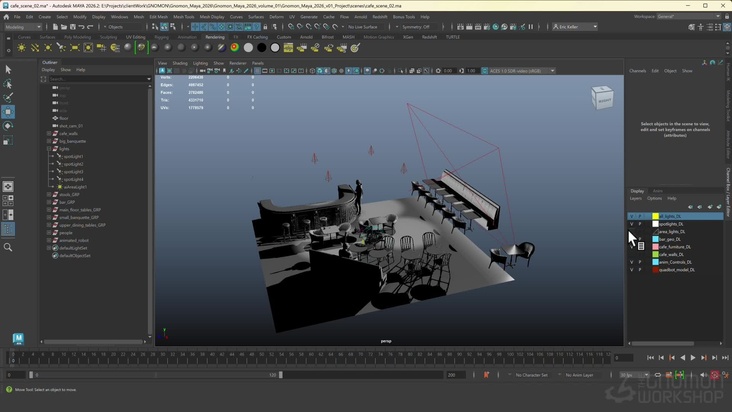The height and width of the screenshot is (412, 732).
Task: Open the ACES 1.0 SDR-video view transform dropdown
Action: [522, 71]
